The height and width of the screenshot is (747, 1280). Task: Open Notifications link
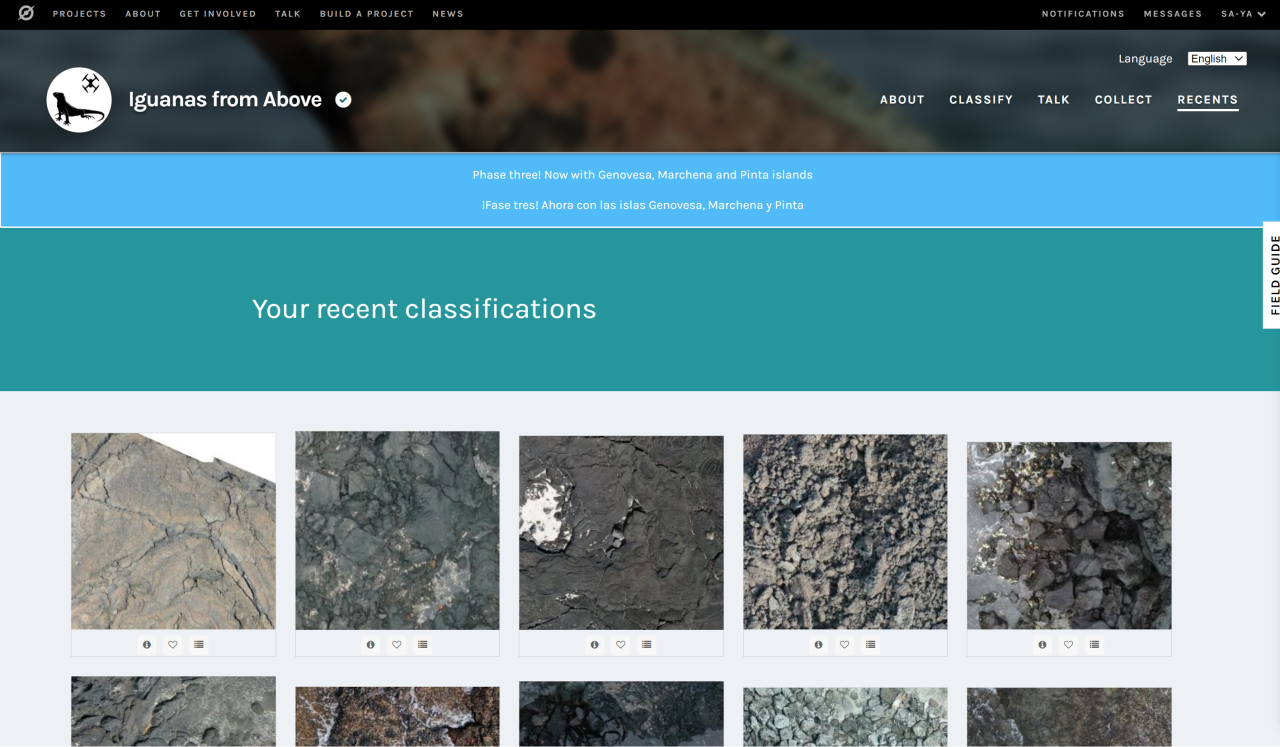click(x=1083, y=14)
